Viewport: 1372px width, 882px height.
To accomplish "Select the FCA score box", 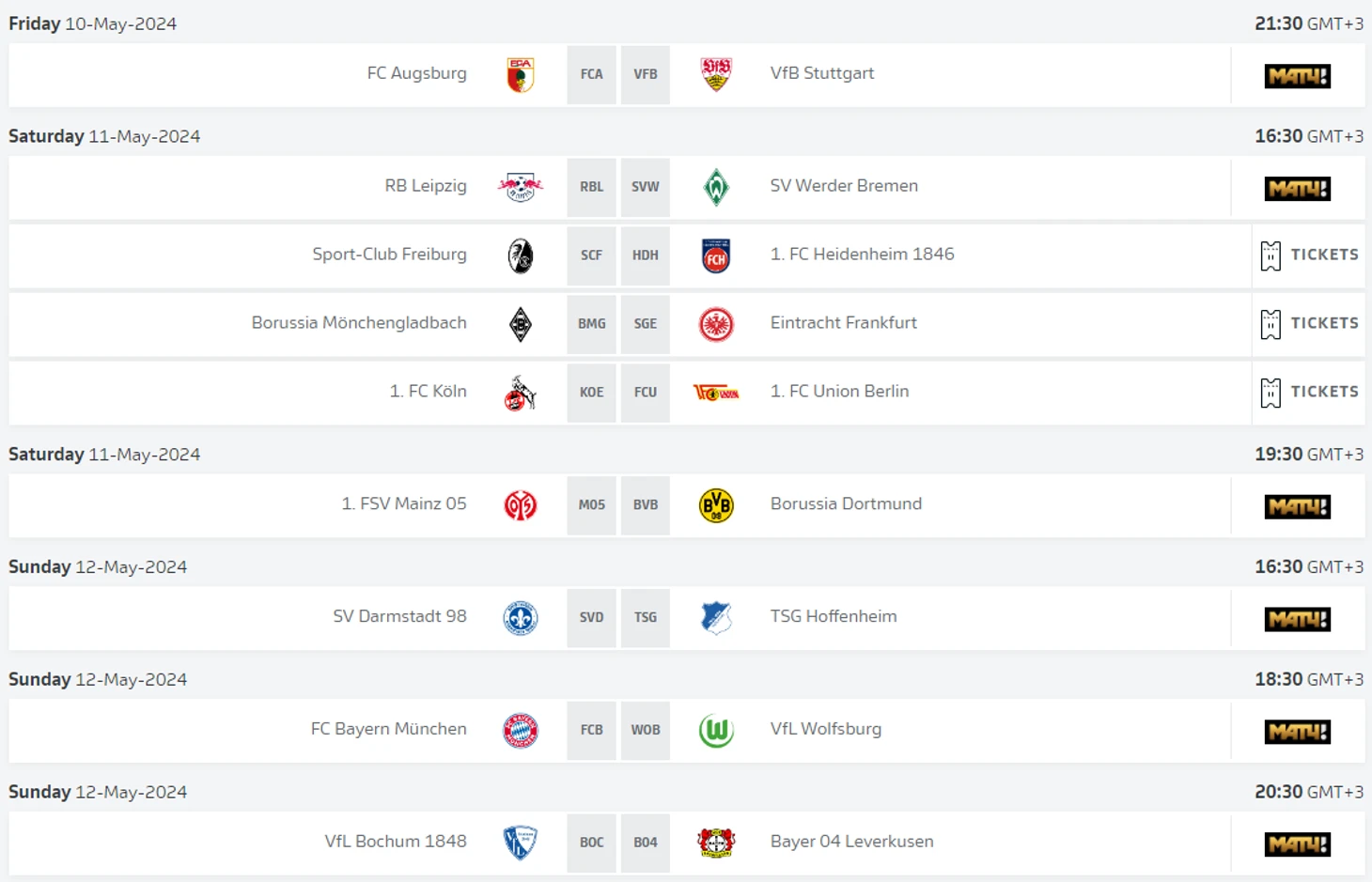I will (592, 74).
